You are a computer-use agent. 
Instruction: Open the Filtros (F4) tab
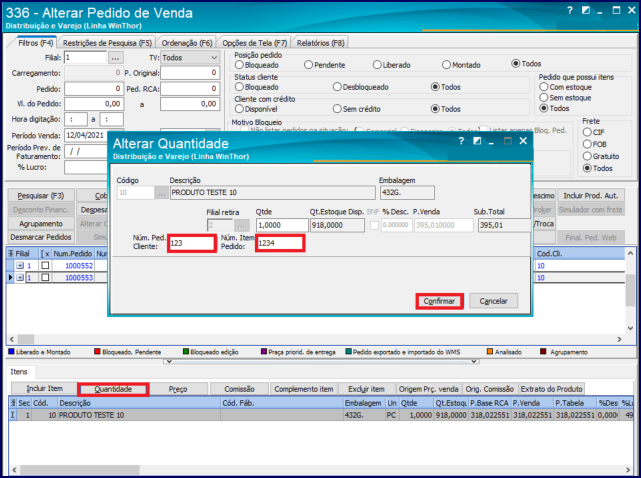[36, 43]
